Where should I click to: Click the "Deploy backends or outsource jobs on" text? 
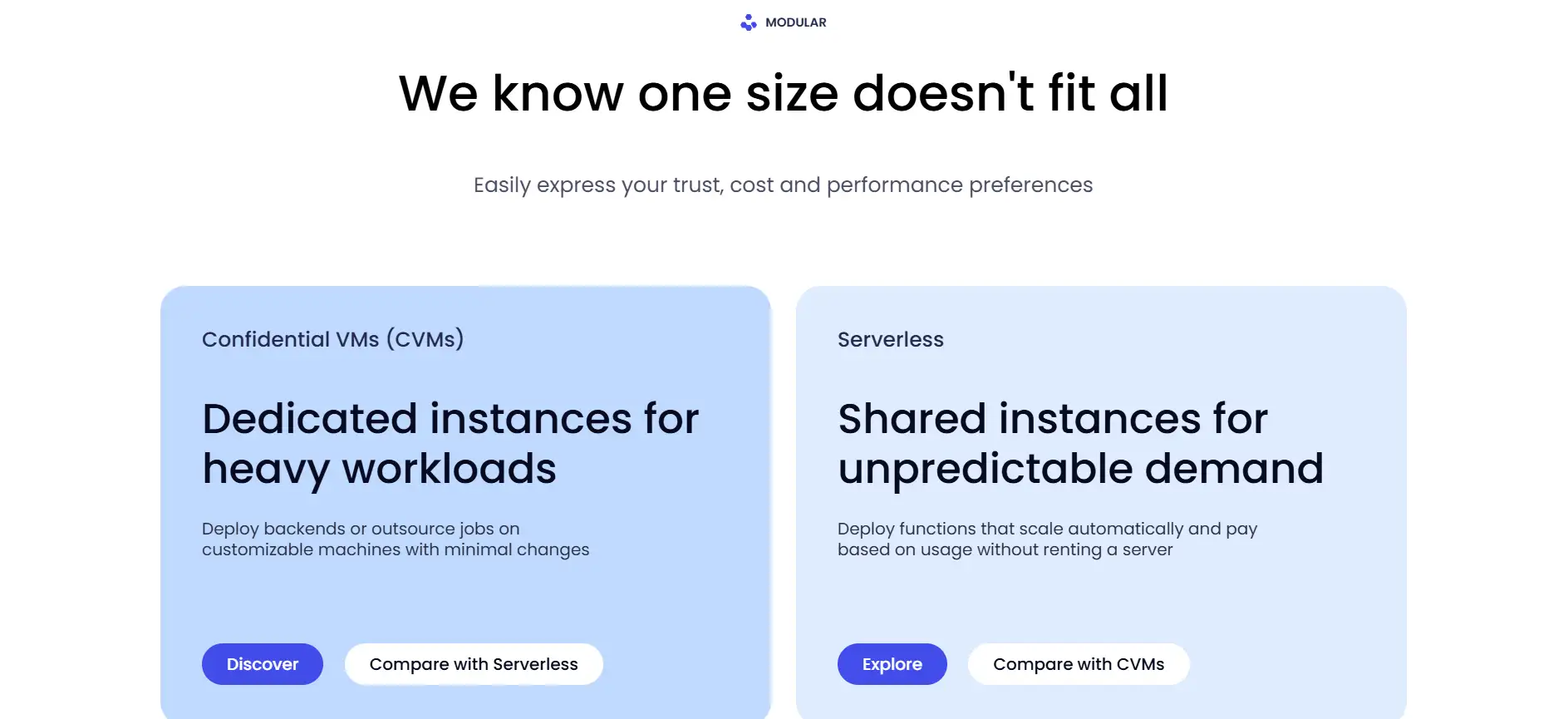click(361, 529)
